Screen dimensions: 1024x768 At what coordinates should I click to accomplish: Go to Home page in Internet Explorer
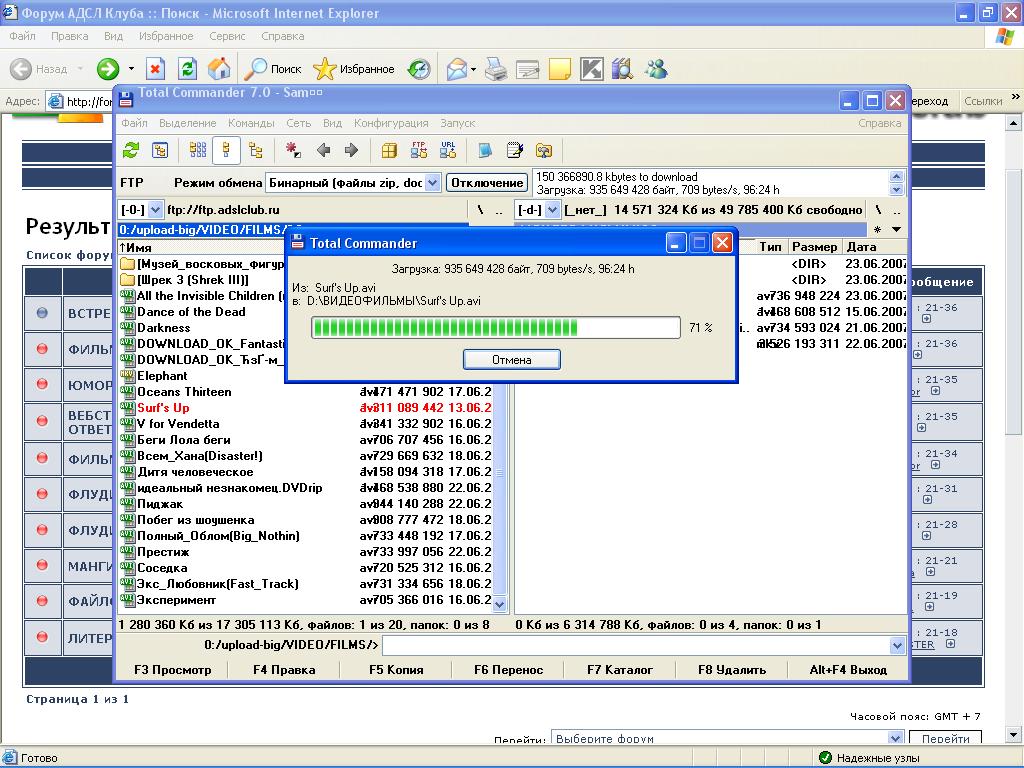(219, 69)
